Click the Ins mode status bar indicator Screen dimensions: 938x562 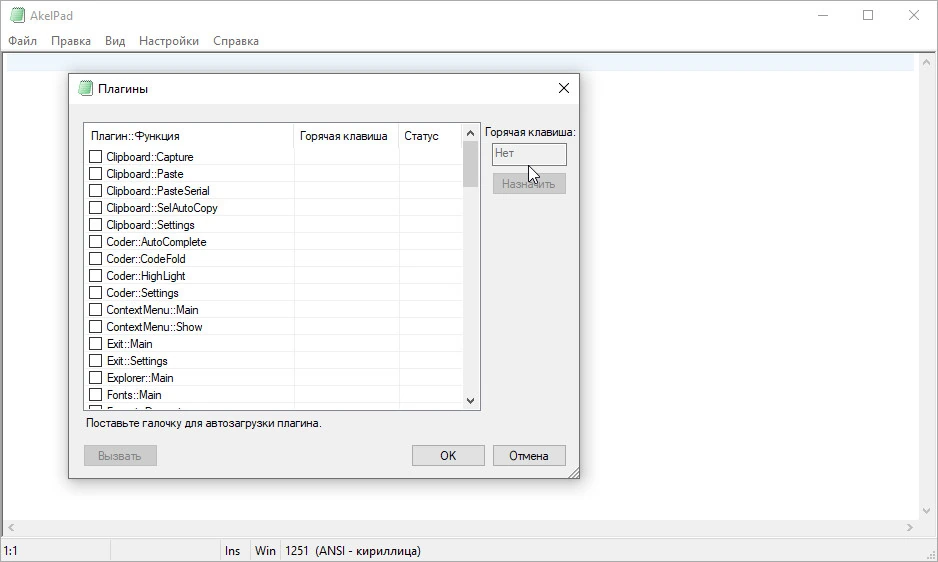(x=233, y=551)
